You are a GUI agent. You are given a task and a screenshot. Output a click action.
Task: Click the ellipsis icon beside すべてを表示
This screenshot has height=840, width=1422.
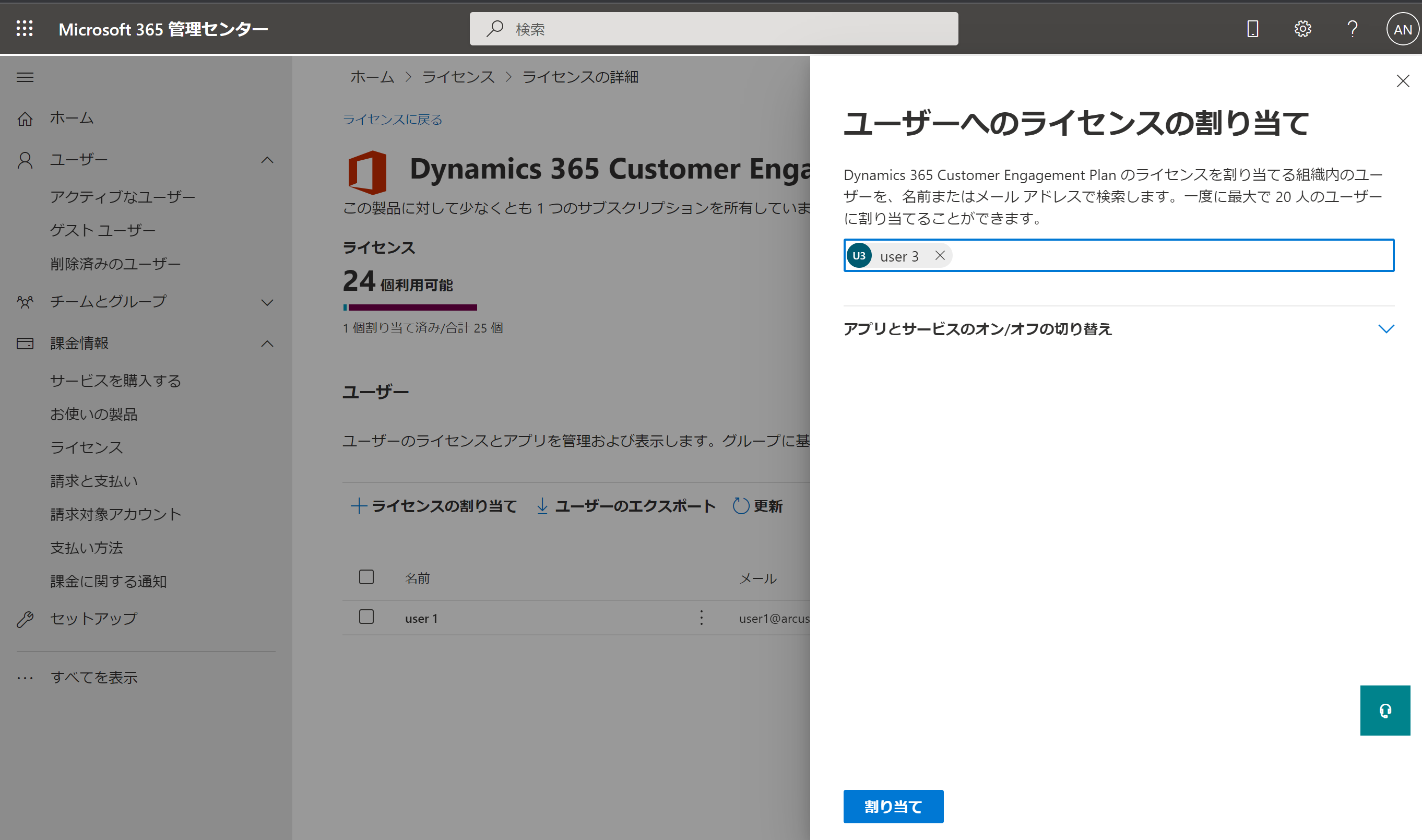tap(25, 678)
